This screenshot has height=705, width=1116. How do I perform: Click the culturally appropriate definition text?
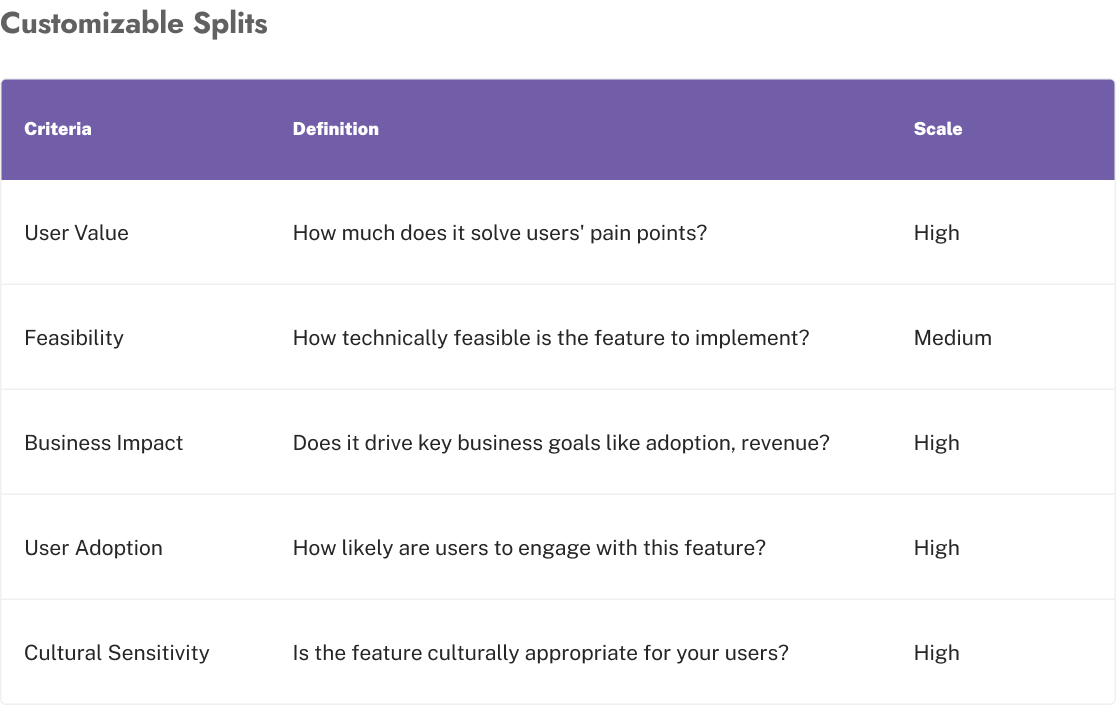point(541,653)
